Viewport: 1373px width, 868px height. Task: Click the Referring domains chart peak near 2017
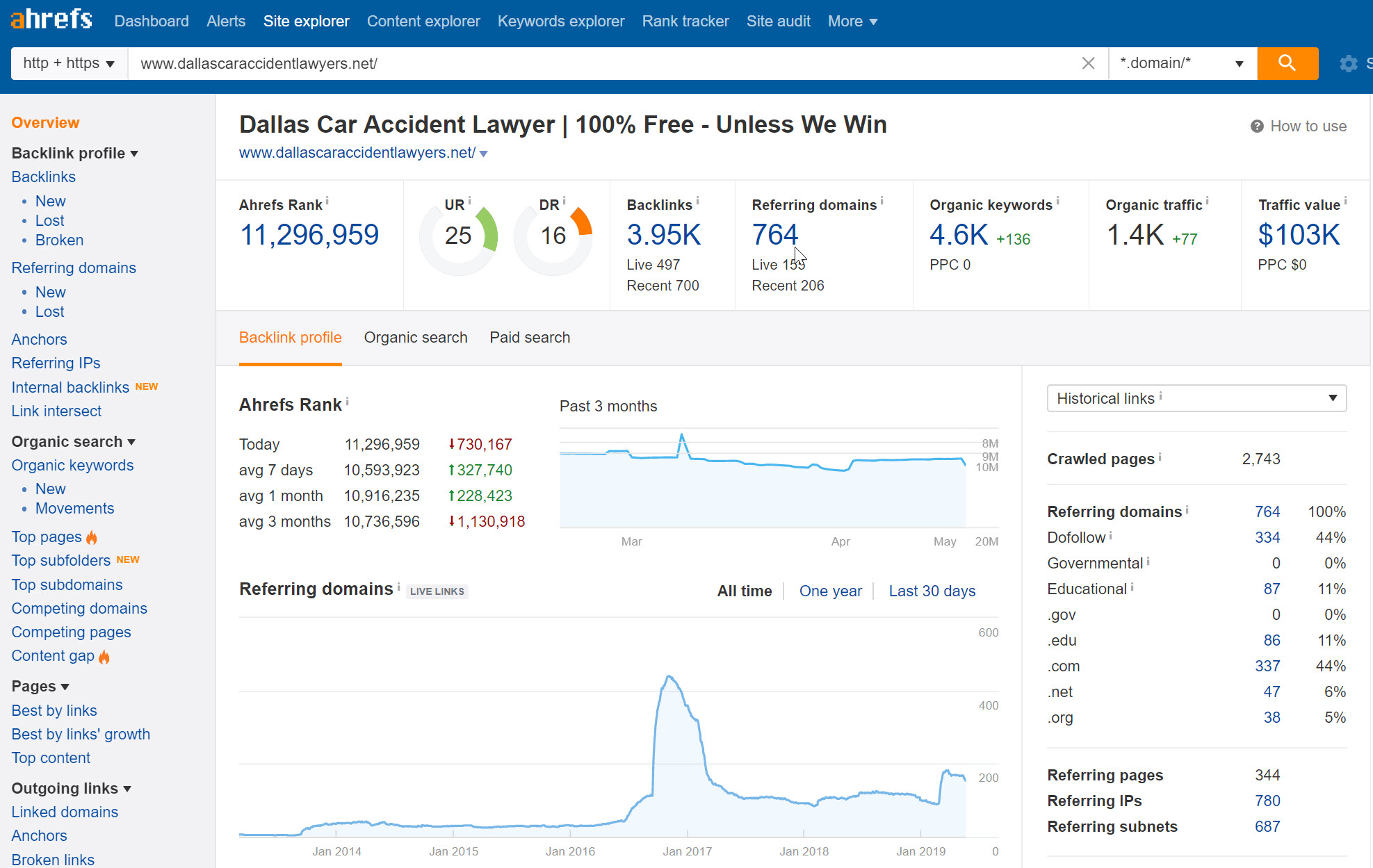coord(669,677)
